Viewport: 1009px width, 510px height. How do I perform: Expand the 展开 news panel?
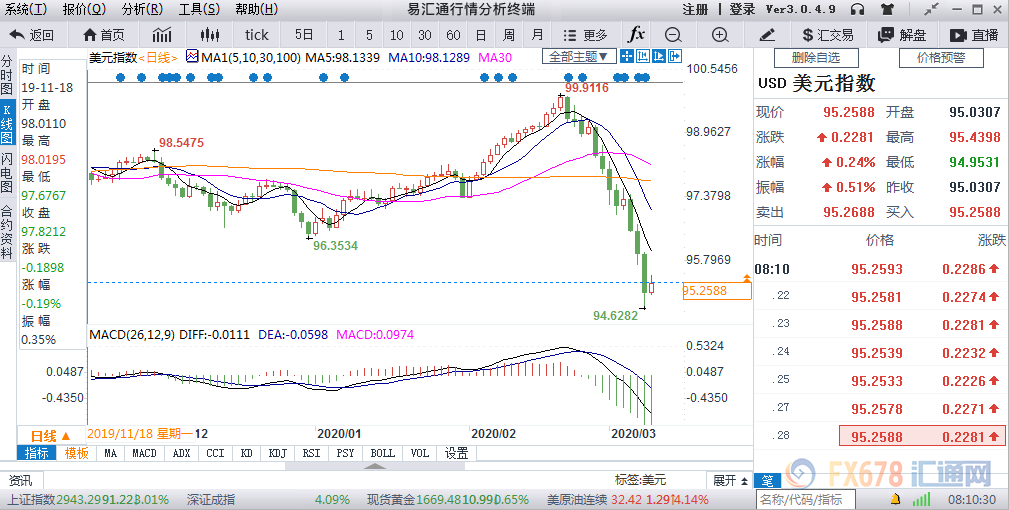point(730,480)
